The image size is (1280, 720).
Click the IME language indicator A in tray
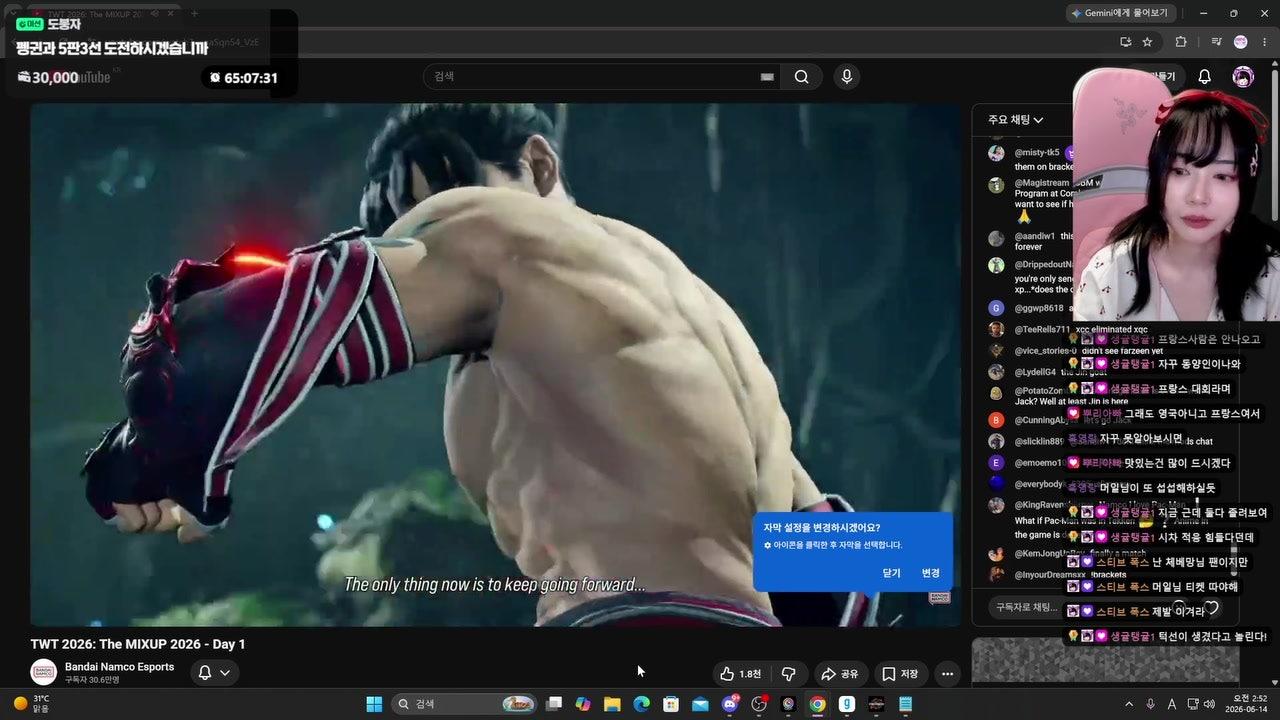1172,704
